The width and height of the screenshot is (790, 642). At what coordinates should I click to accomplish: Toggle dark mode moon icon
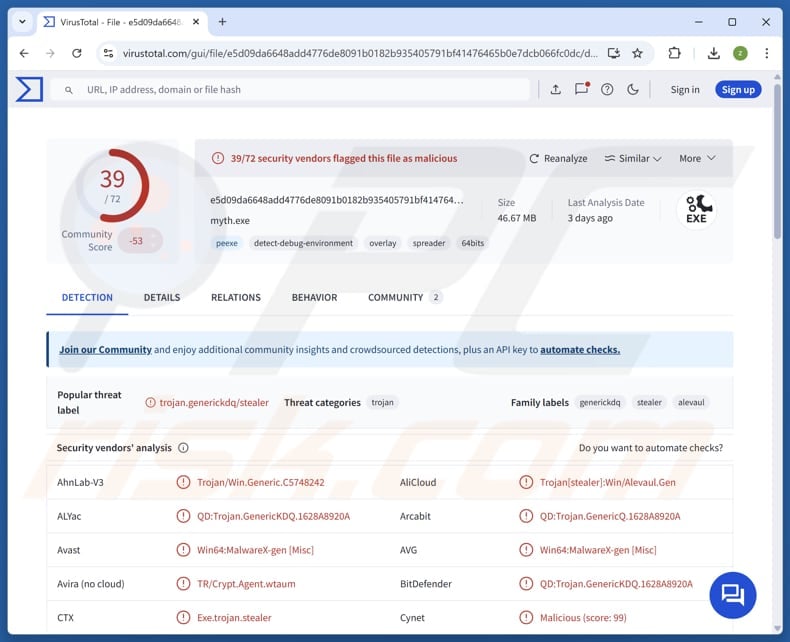[633, 90]
